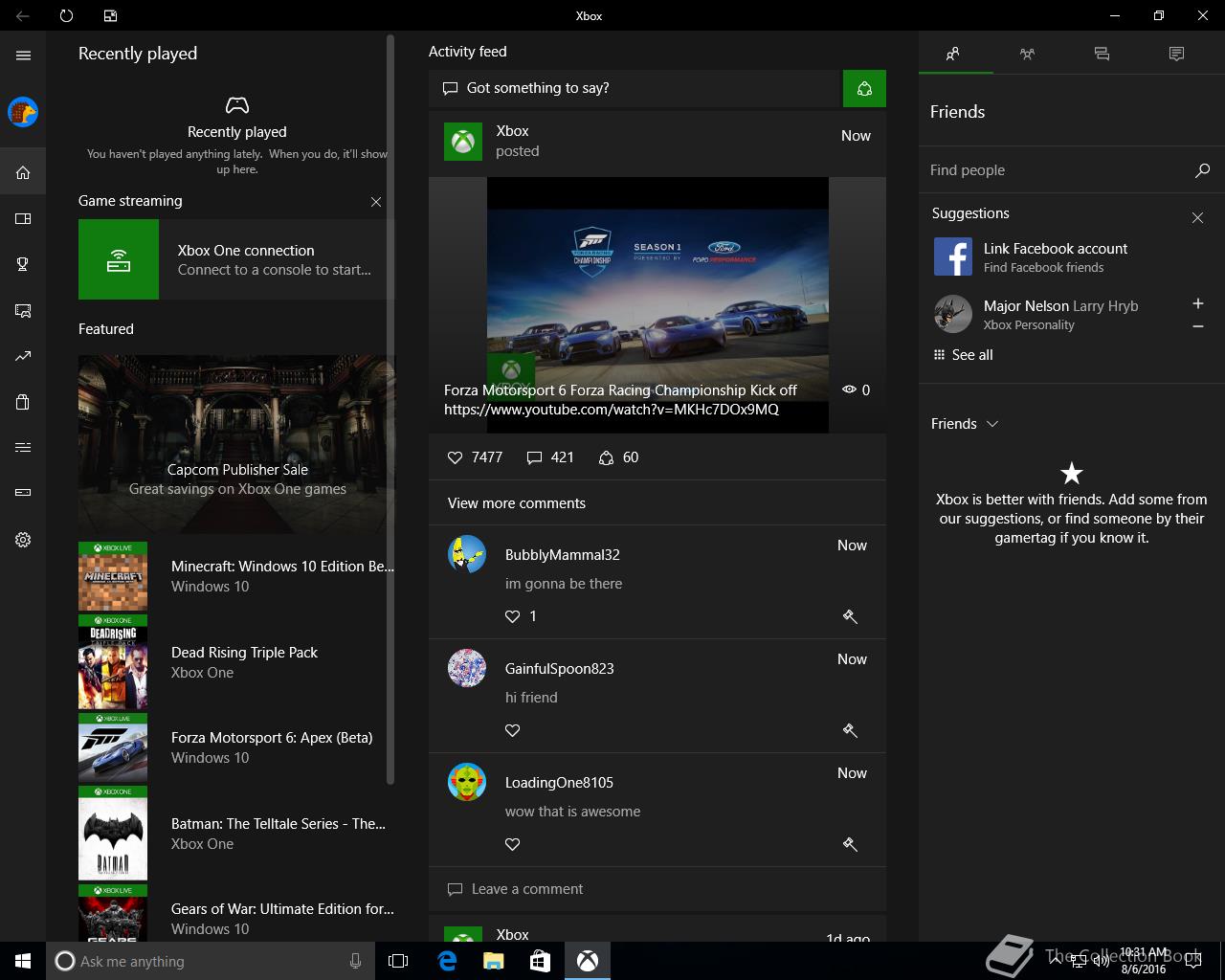Viewport: 1225px width, 980px height.
Task: Expand the Friends filter dropdown
Action: click(x=965, y=424)
